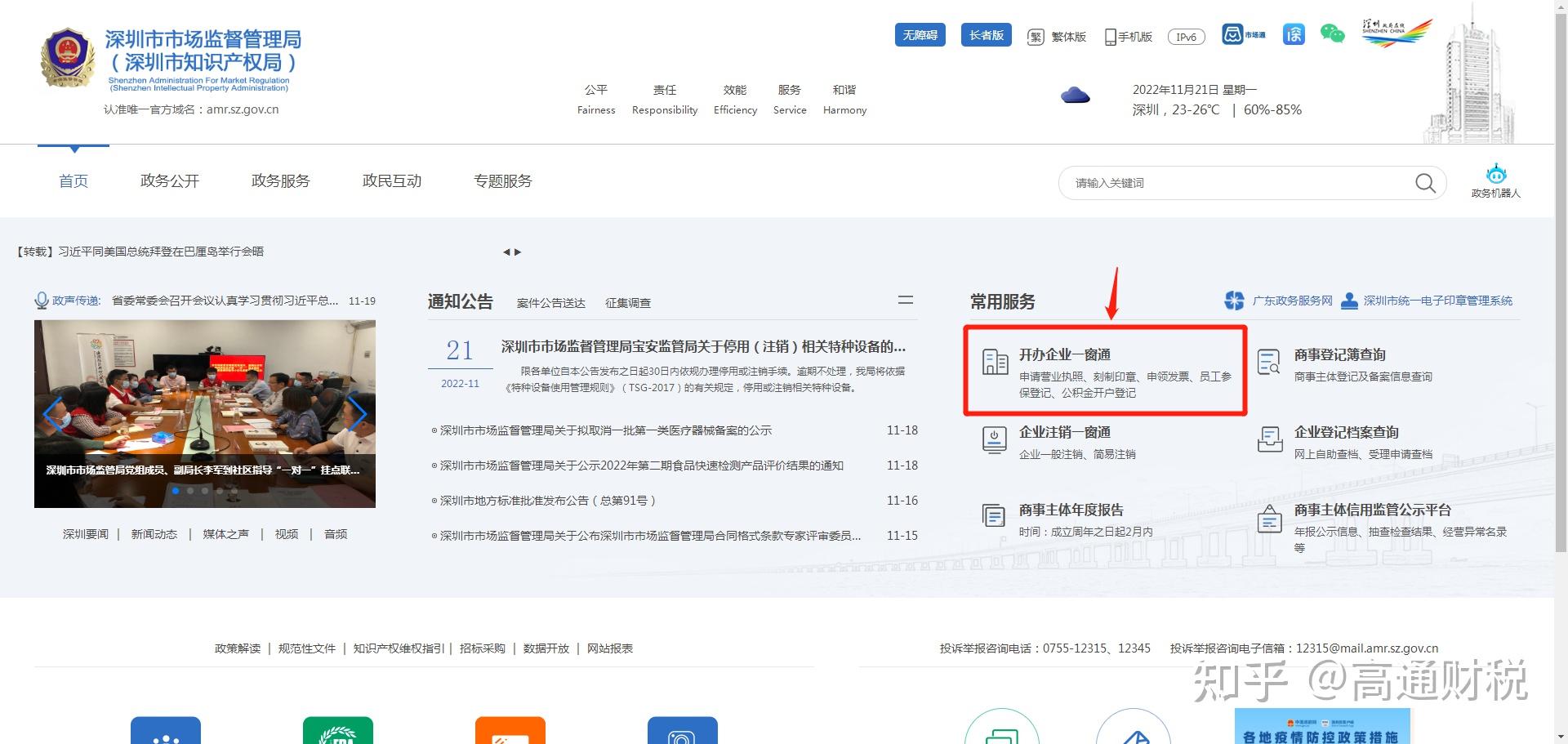The width and height of the screenshot is (1568, 744).
Task: Open 商事主体信用监管公示平台 link
Action: tap(1373, 510)
